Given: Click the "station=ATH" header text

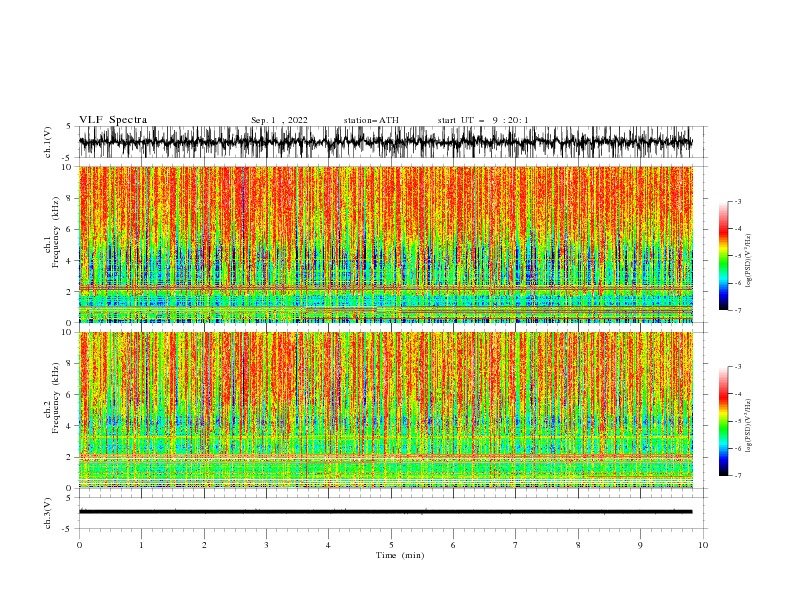Looking at the screenshot, I should tap(371, 120).
